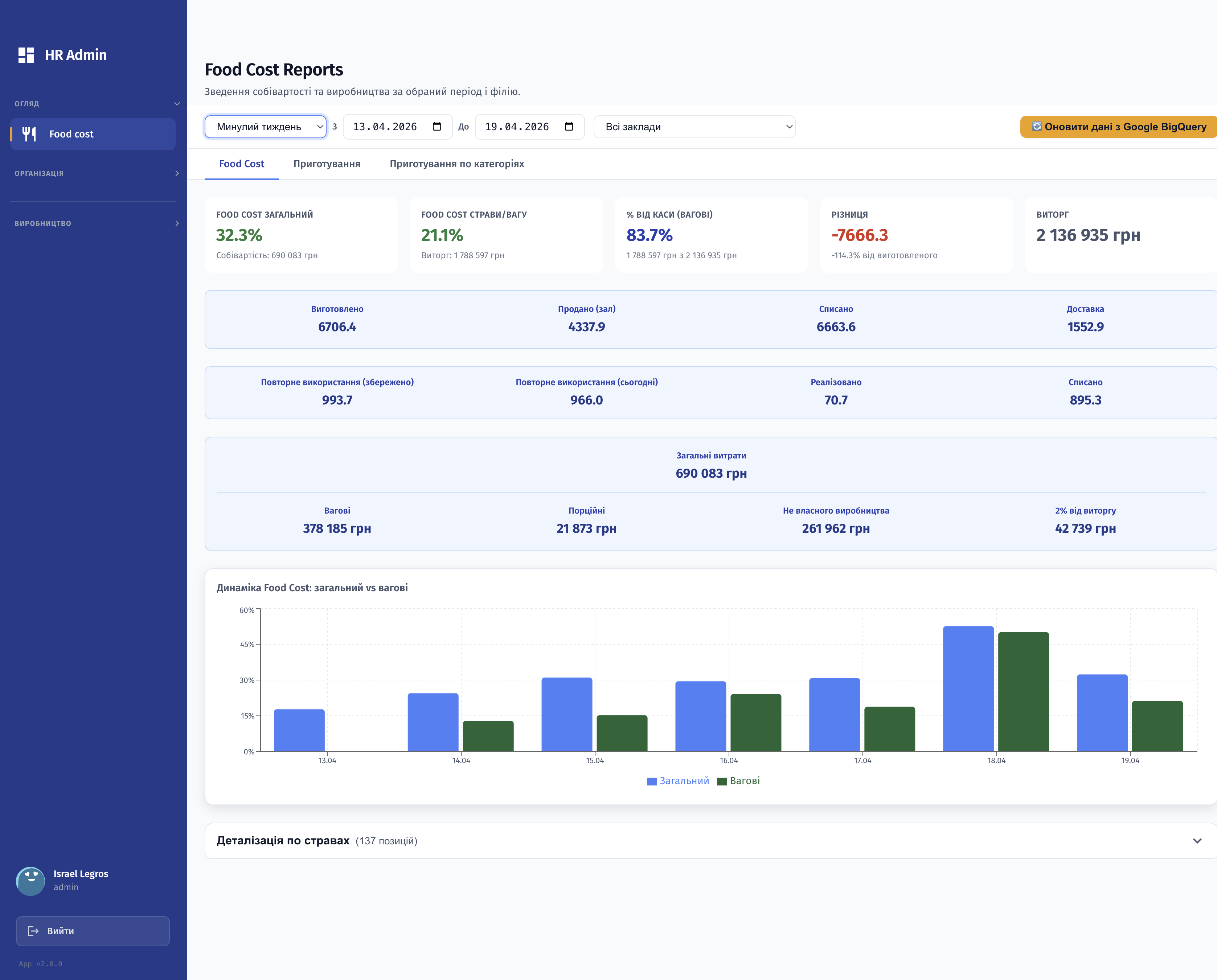Toggle the Вагові legend green swatch

(x=722, y=781)
